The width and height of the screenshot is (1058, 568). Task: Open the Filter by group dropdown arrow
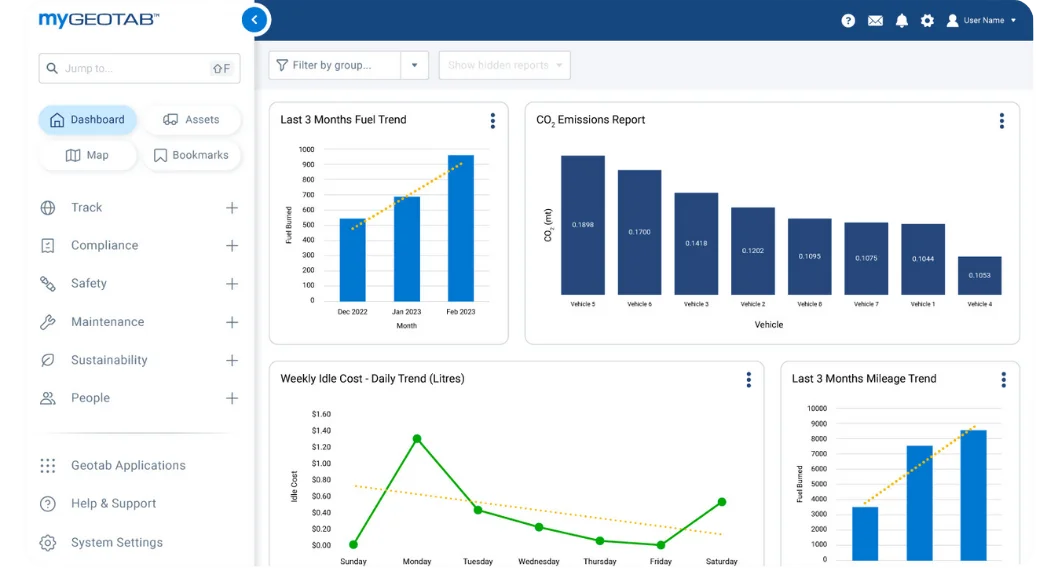(414, 66)
